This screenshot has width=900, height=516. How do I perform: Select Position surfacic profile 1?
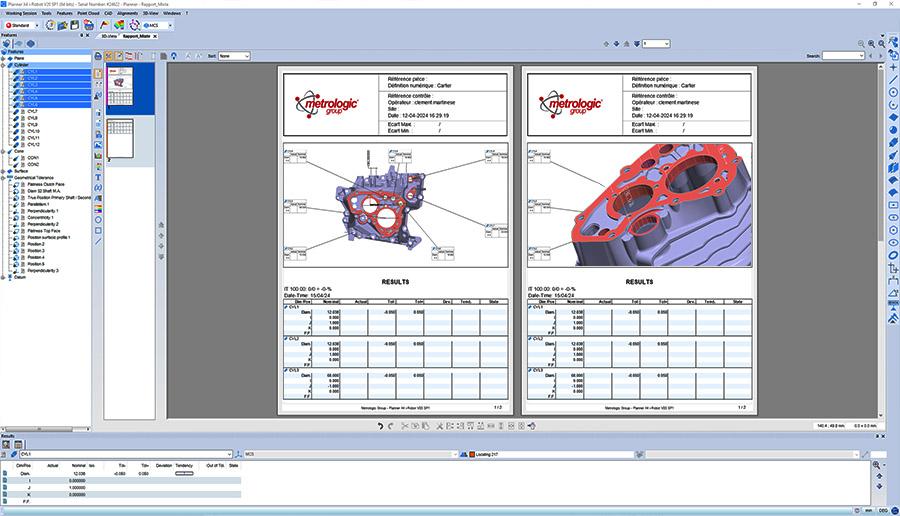tap(49, 237)
